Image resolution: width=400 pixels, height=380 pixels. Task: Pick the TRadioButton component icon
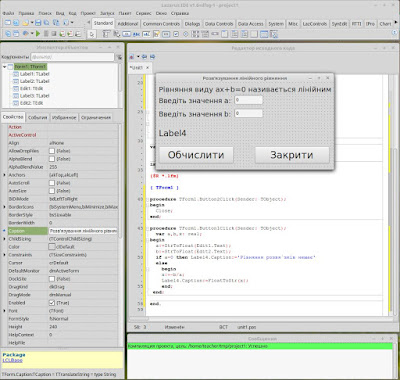pyautogui.click(x=186, y=34)
